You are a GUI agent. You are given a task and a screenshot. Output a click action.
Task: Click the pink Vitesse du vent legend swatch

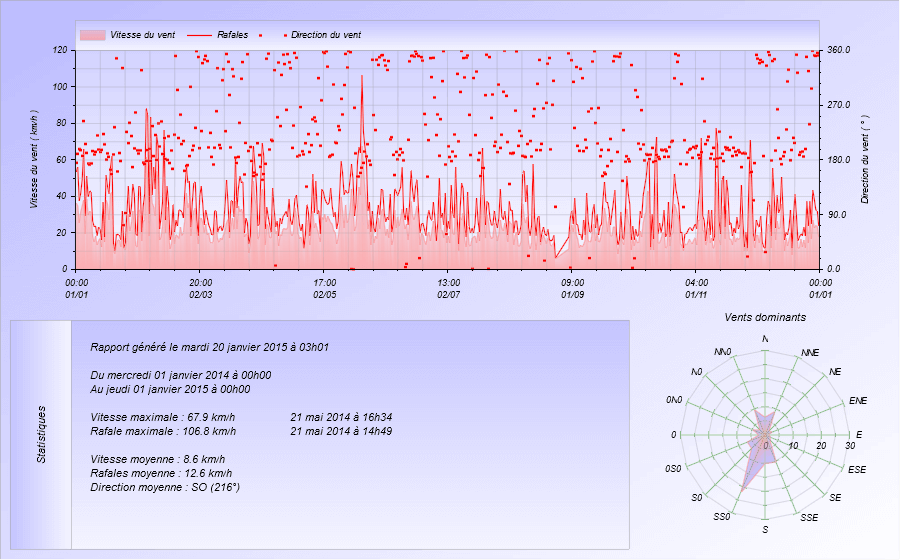(x=92, y=35)
